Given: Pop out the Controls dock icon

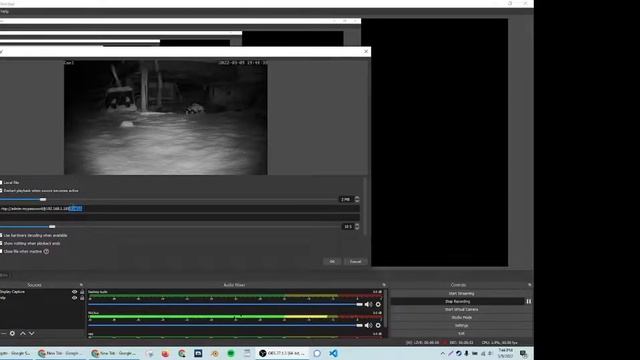Looking at the screenshot, I should (529, 285).
